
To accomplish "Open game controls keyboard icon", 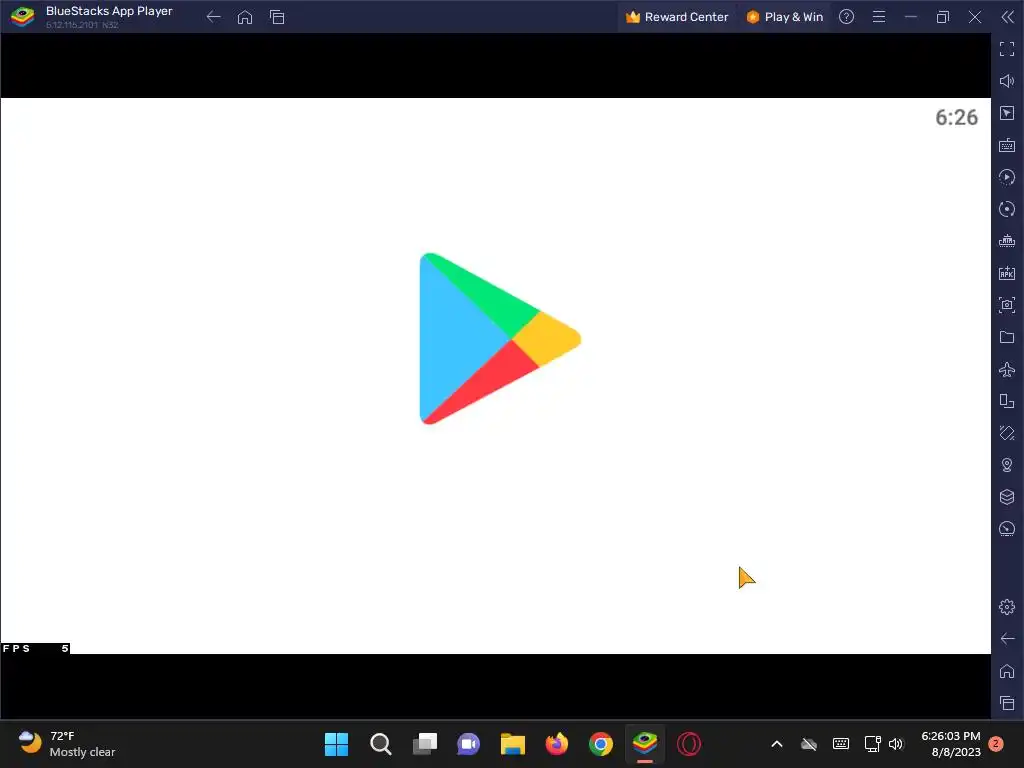I will pyautogui.click(x=1007, y=145).
